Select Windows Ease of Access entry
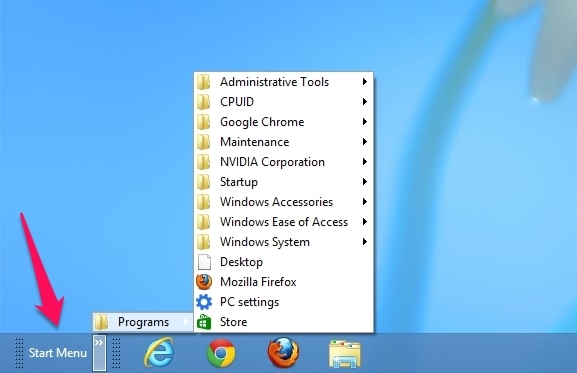 (284, 222)
